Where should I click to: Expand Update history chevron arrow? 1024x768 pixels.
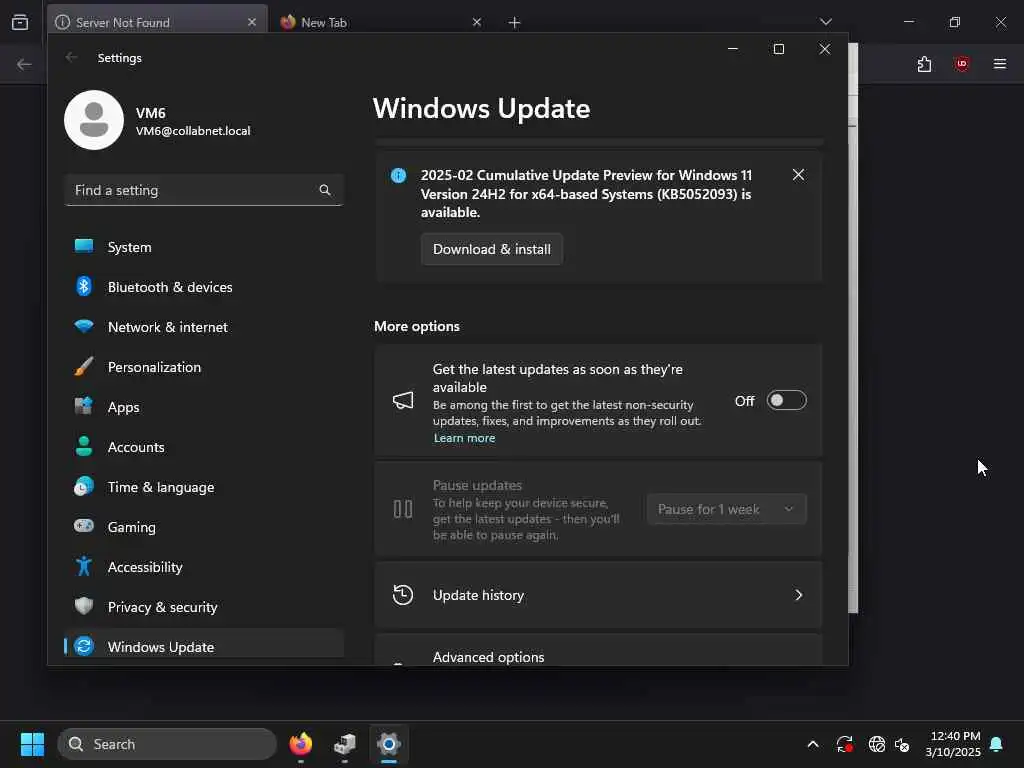tap(798, 595)
